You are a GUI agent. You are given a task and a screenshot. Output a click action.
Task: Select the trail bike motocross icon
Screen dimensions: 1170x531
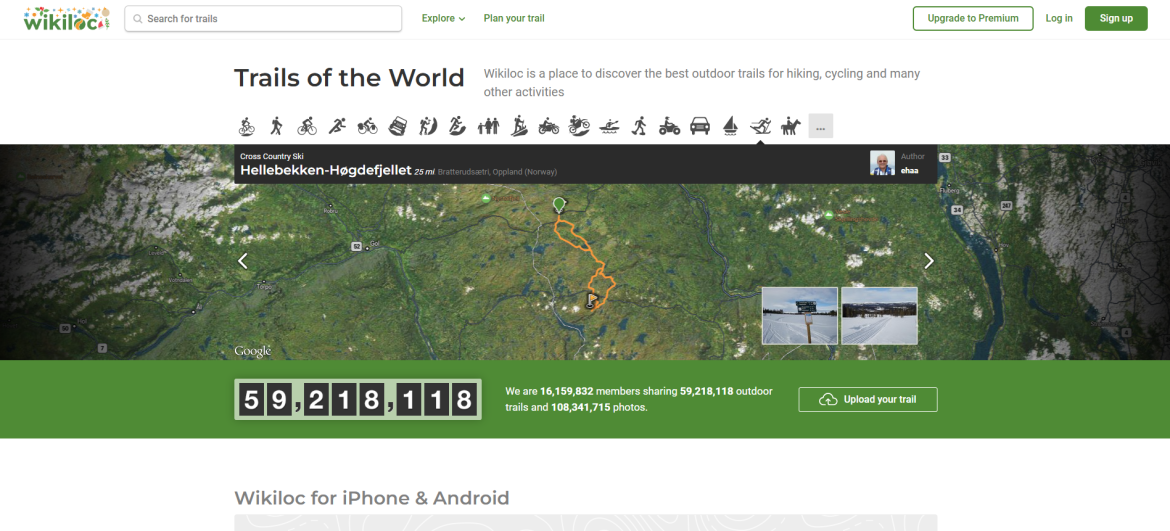(579, 126)
